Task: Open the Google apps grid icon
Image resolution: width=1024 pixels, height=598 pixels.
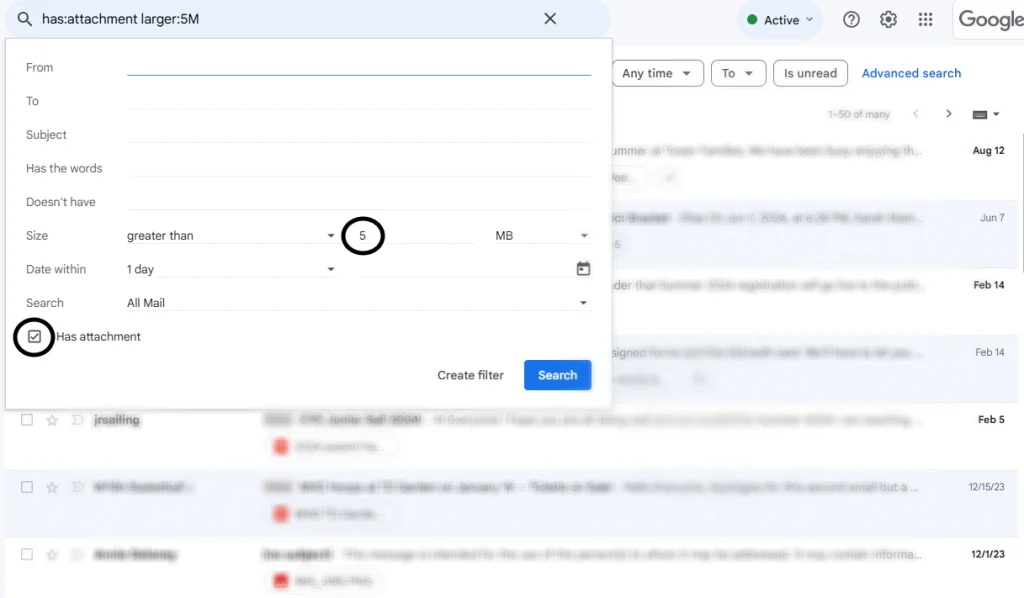Action: tap(925, 20)
